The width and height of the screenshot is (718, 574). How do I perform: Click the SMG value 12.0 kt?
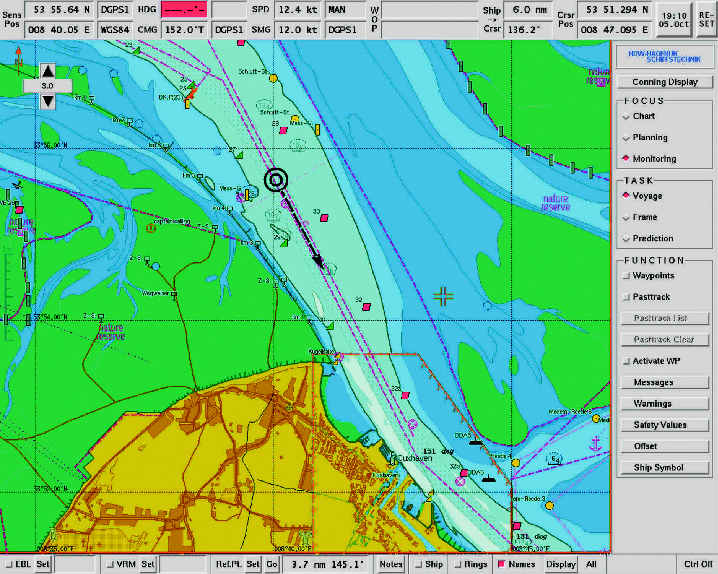click(x=298, y=30)
